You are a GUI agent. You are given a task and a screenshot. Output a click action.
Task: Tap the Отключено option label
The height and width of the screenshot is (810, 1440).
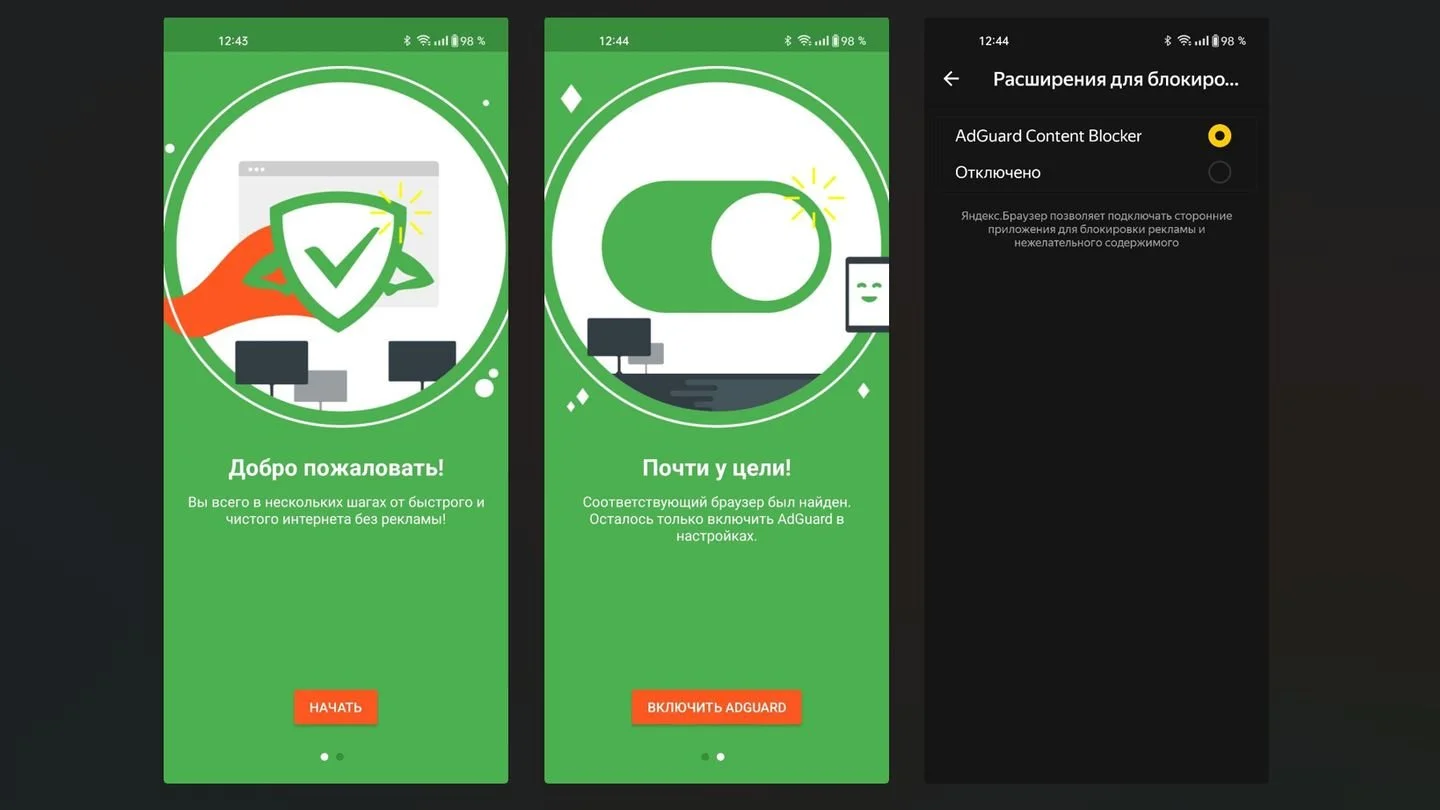998,172
